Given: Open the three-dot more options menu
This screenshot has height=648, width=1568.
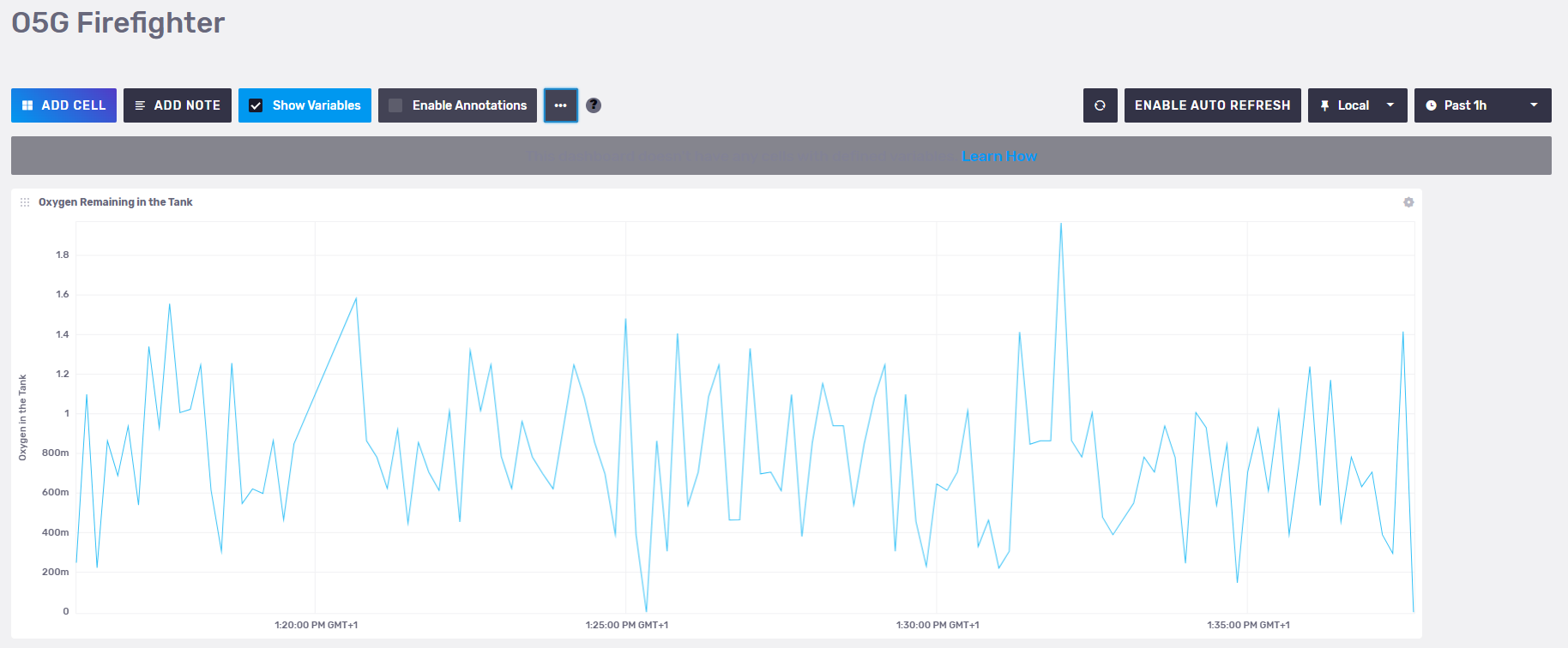Looking at the screenshot, I should (x=561, y=105).
